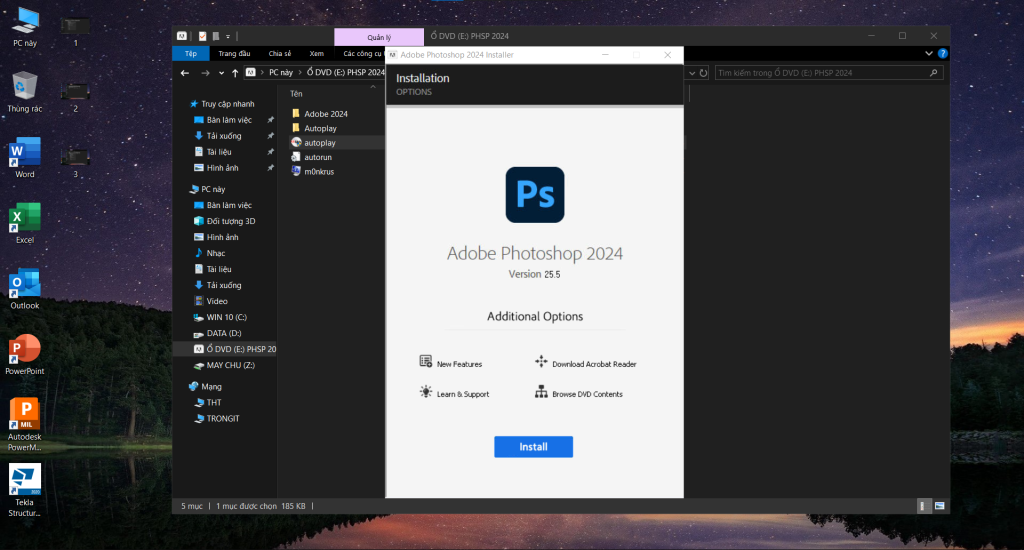Open PC này desktop icon
Image resolution: width=1024 pixels, height=550 pixels.
click(25, 27)
